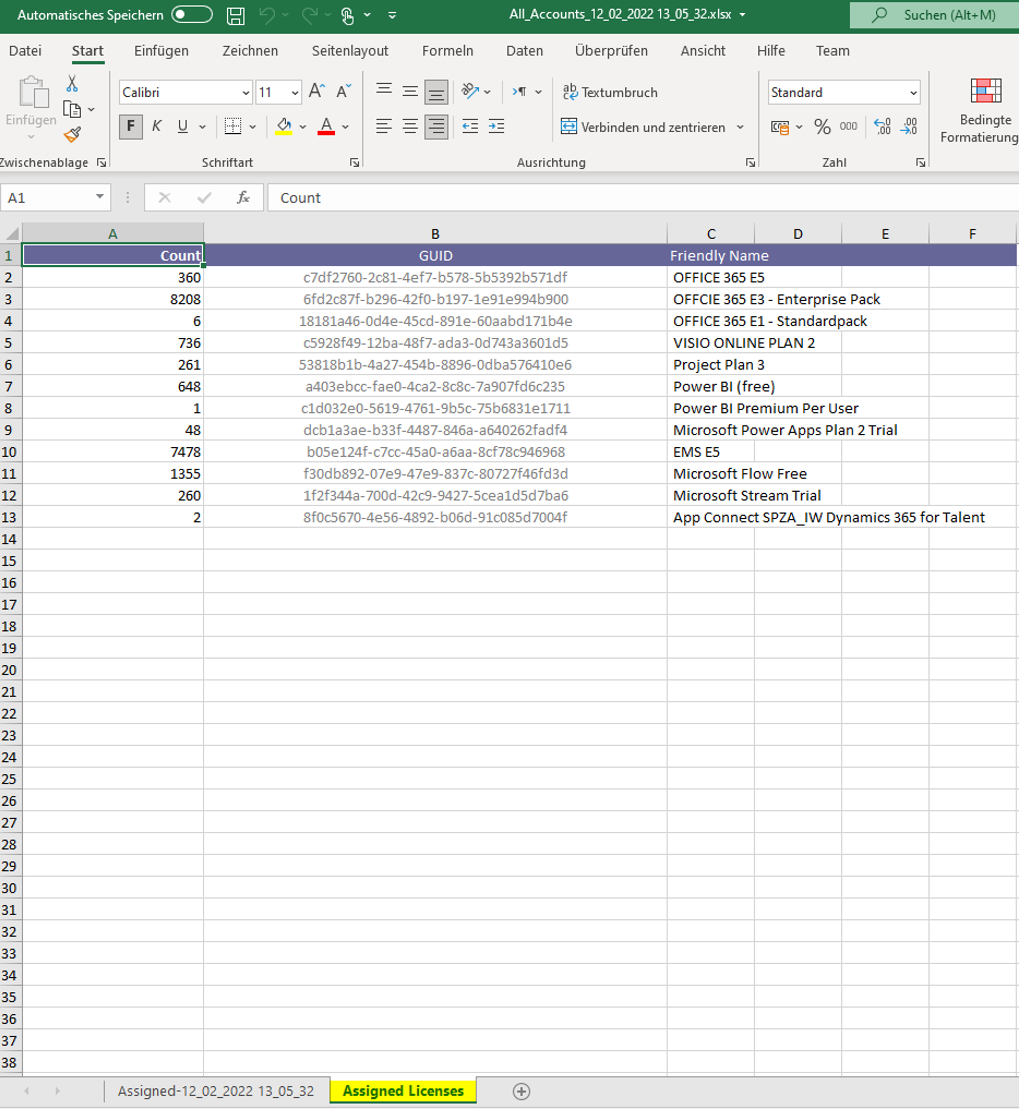This screenshot has height=1109, width=1020.
Task: Click the decrease indent icon
Action: [470, 127]
